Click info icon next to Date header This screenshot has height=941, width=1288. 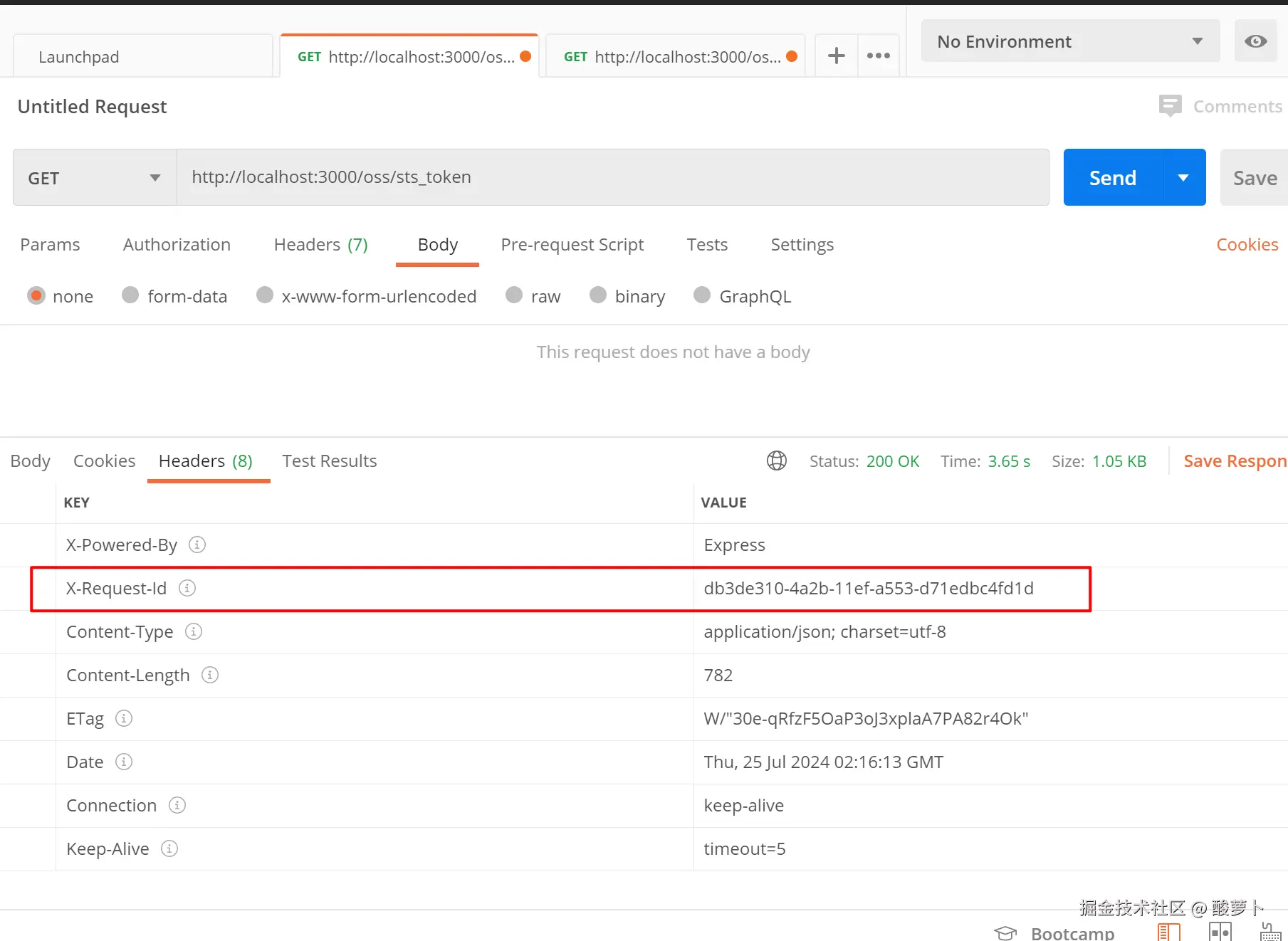[124, 762]
